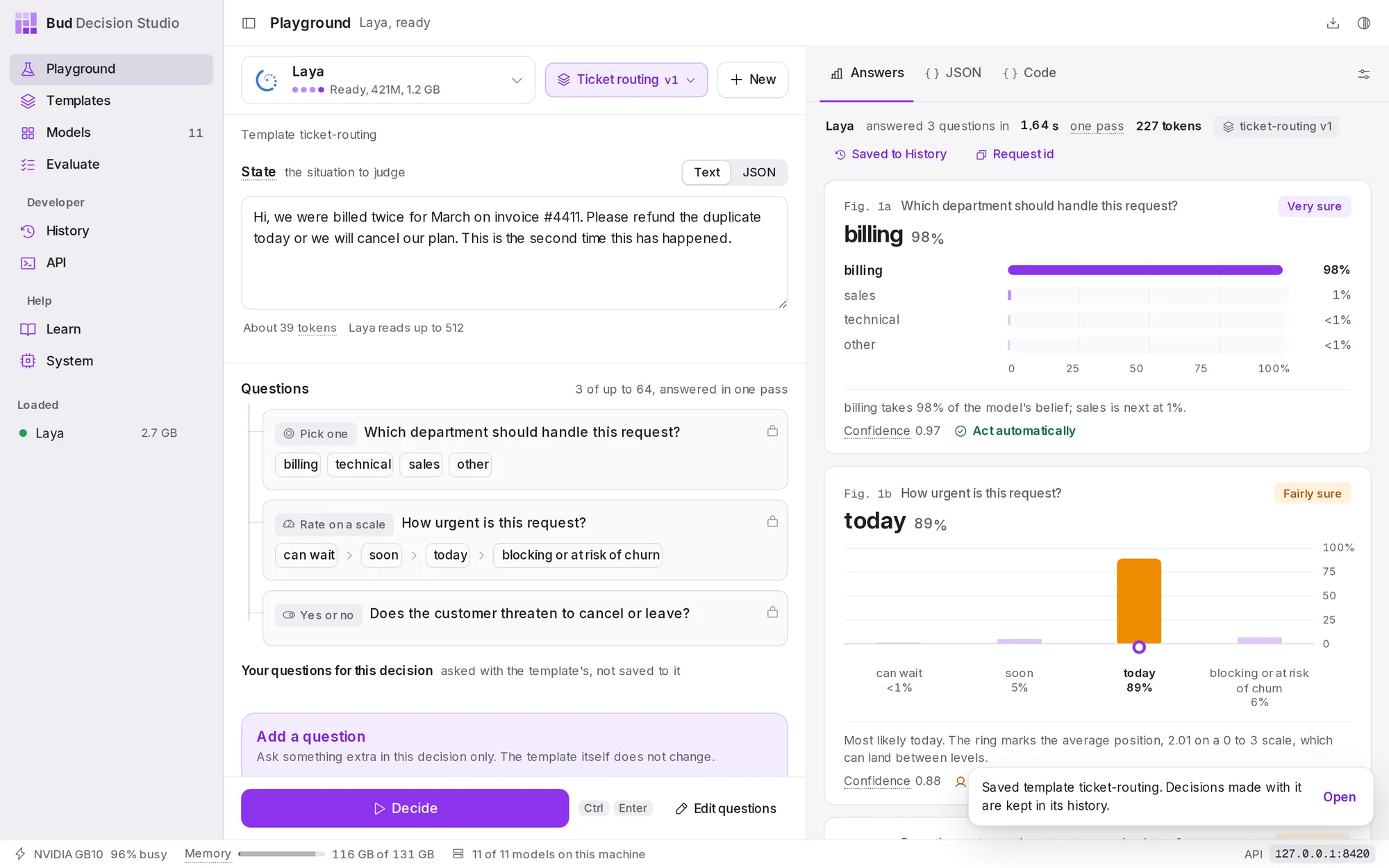Go to Models in the sidebar

tap(111, 133)
